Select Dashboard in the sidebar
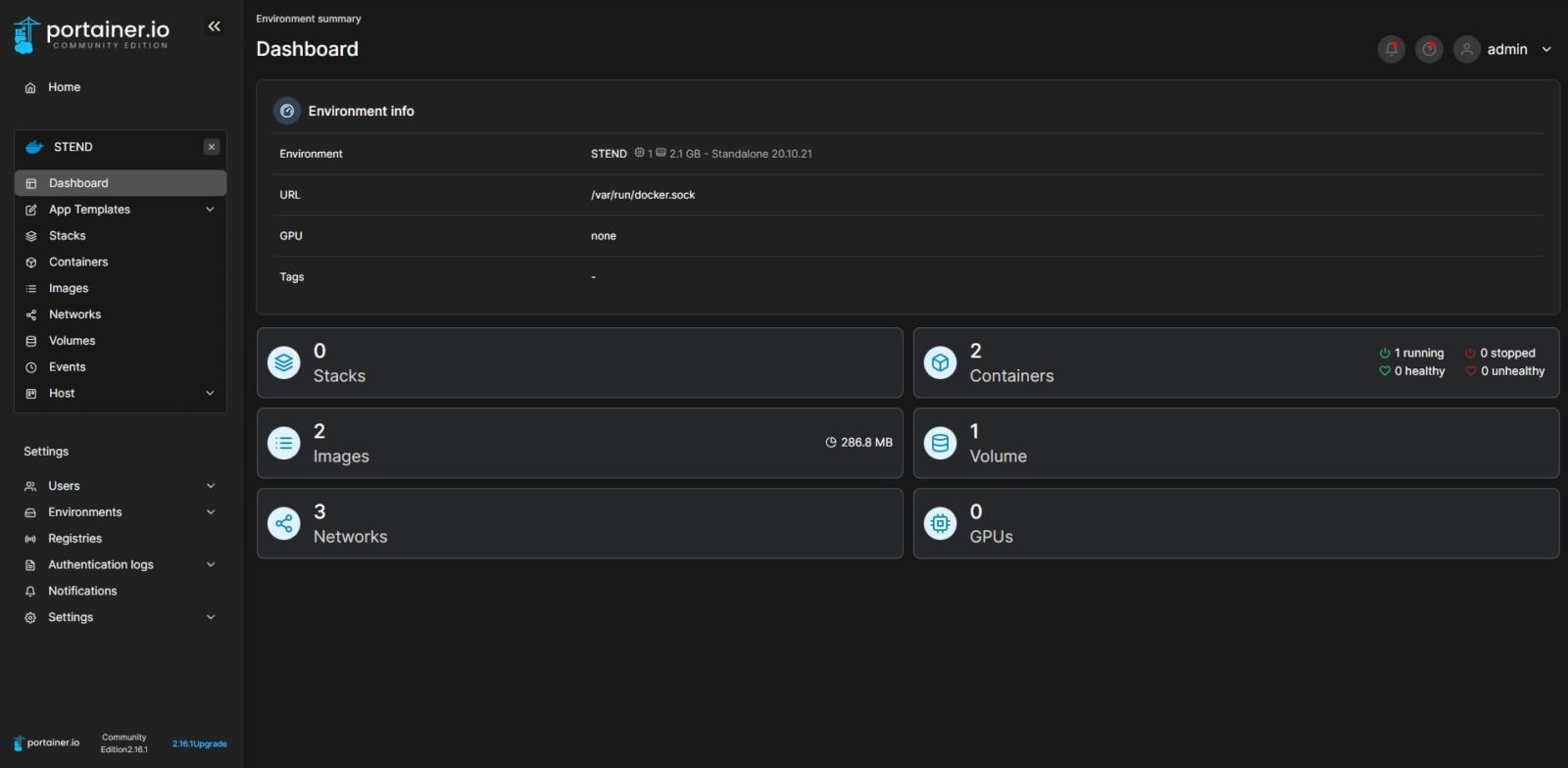The width and height of the screenshot is (1568, 768). tap(121, 183)
